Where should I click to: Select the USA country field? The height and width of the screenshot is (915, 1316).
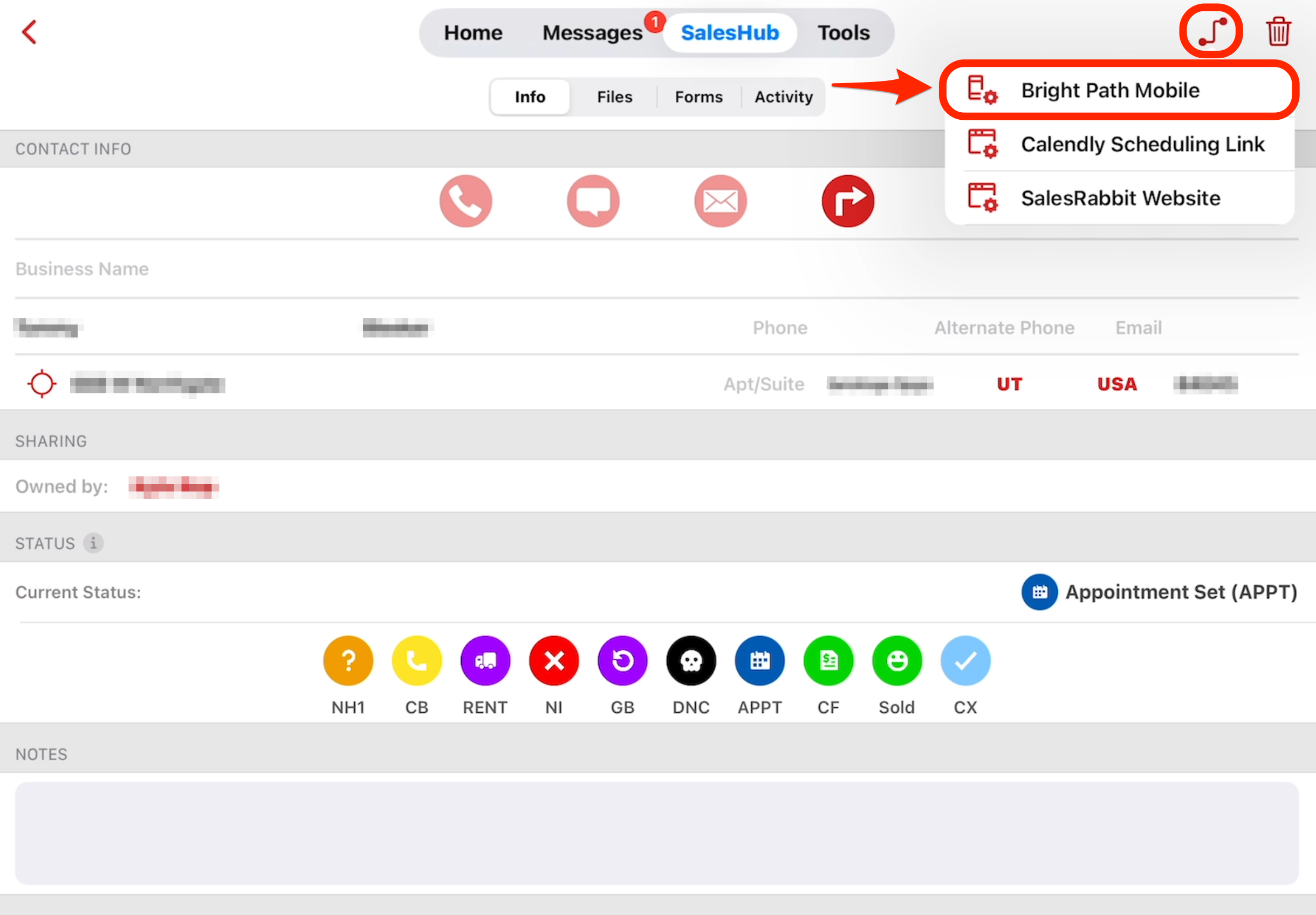coord(1116,384)
